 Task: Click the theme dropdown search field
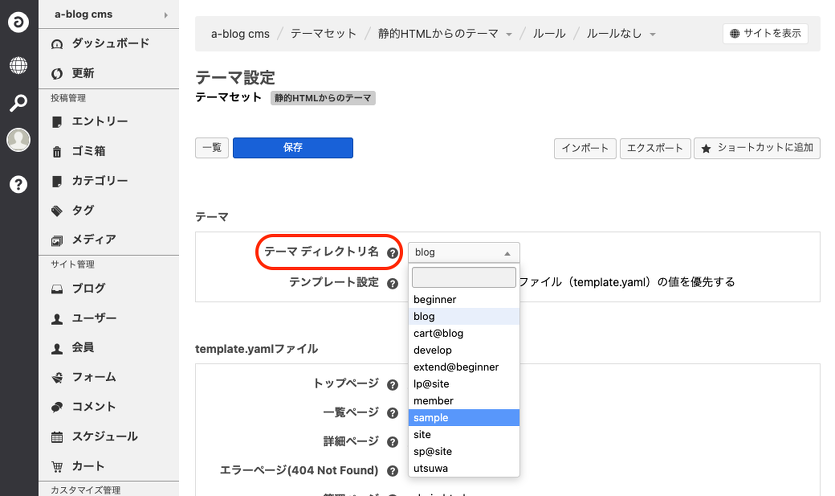463,278
